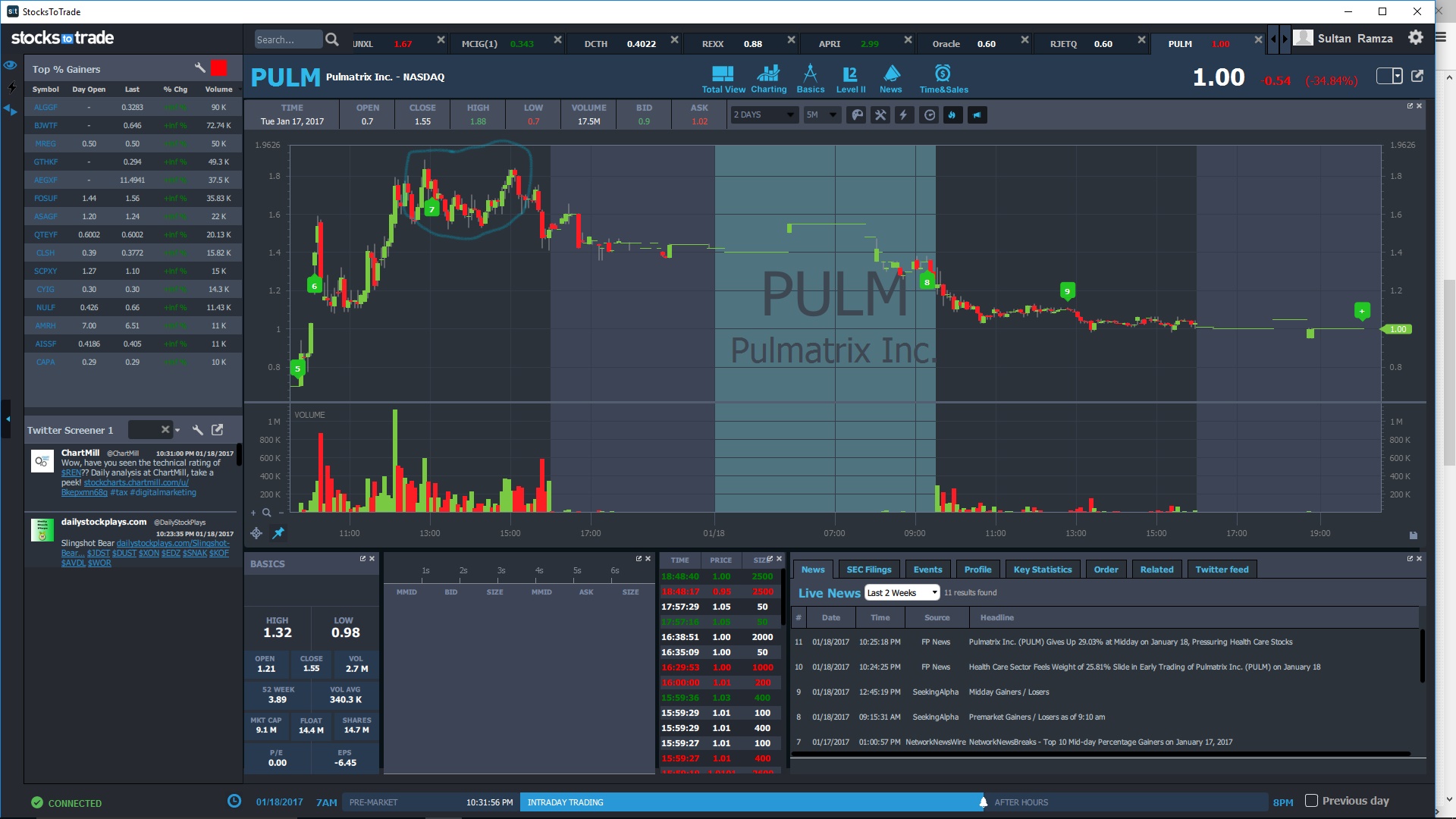Viewport: 1456px width, 819px height.
Task: Check the Previous day checkbox
Action: pos(1311,801)
